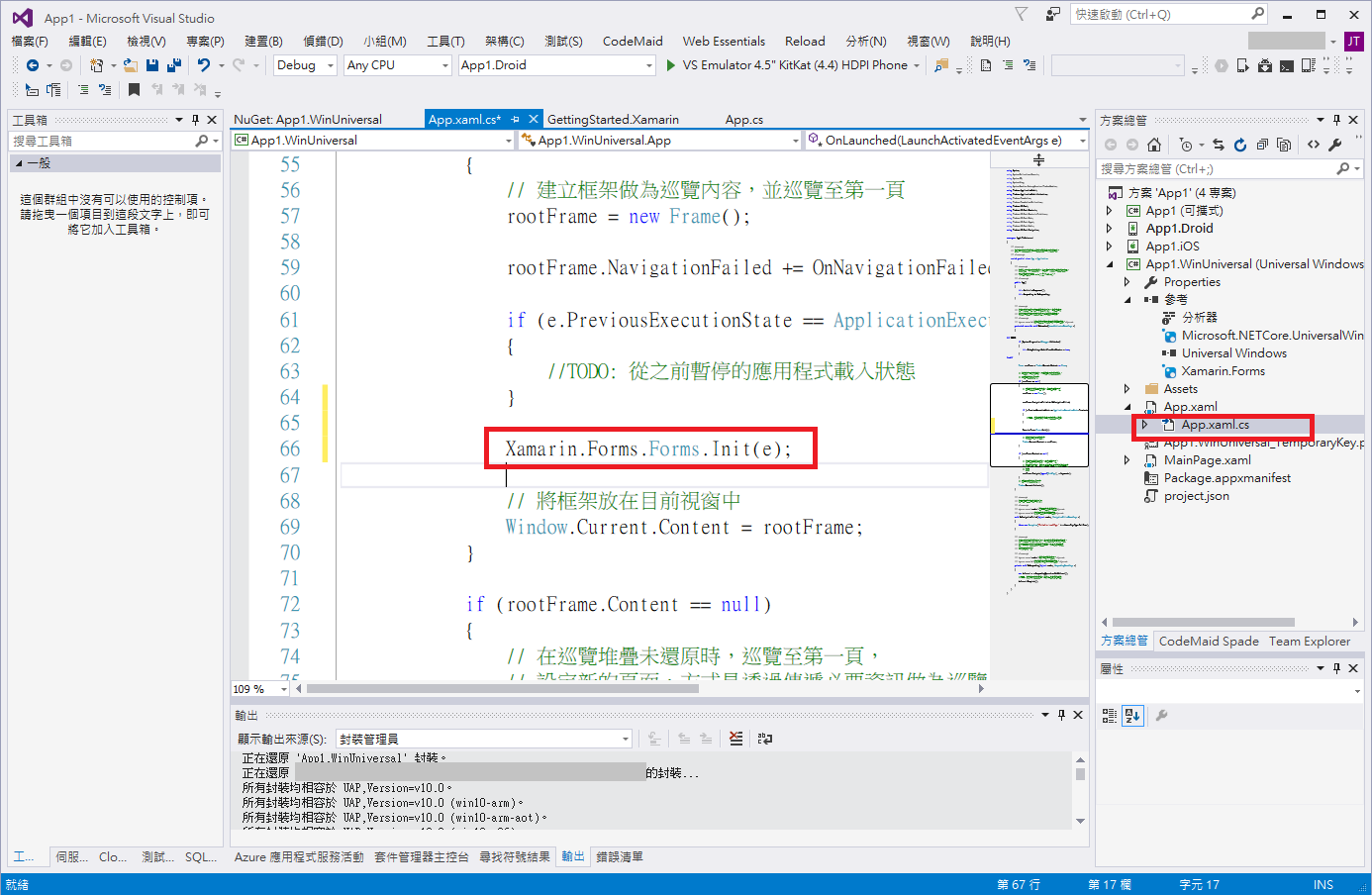The image size is (1372, 895).
Task: Click the Show All Files icon
Action: coord(1284,145)
